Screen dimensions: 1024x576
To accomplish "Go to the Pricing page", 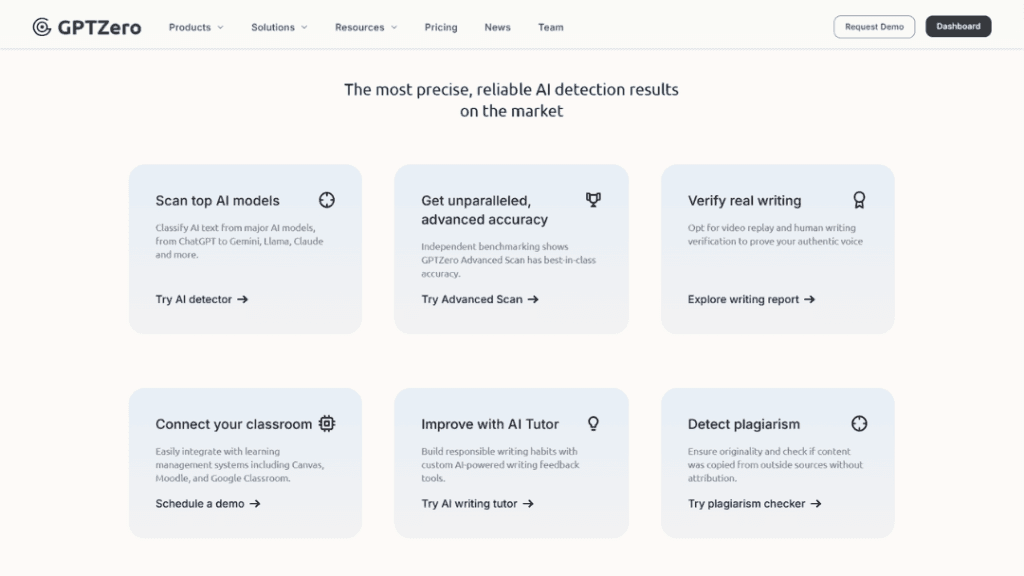I will [441, 27].
